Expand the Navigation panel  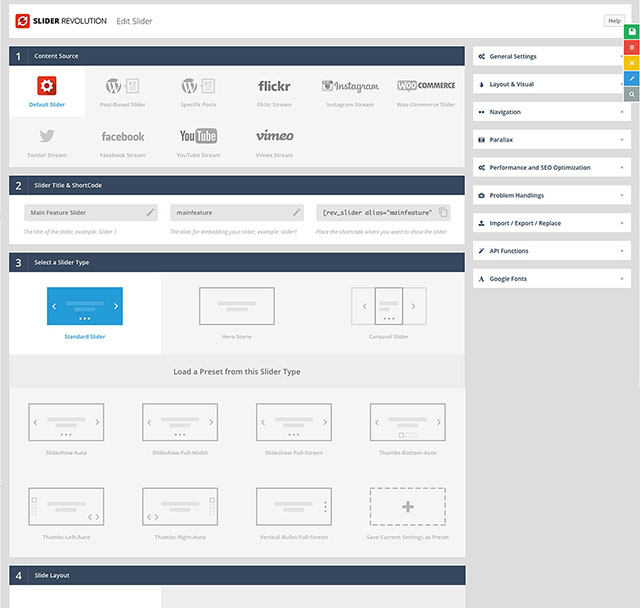tap(551, 112)
